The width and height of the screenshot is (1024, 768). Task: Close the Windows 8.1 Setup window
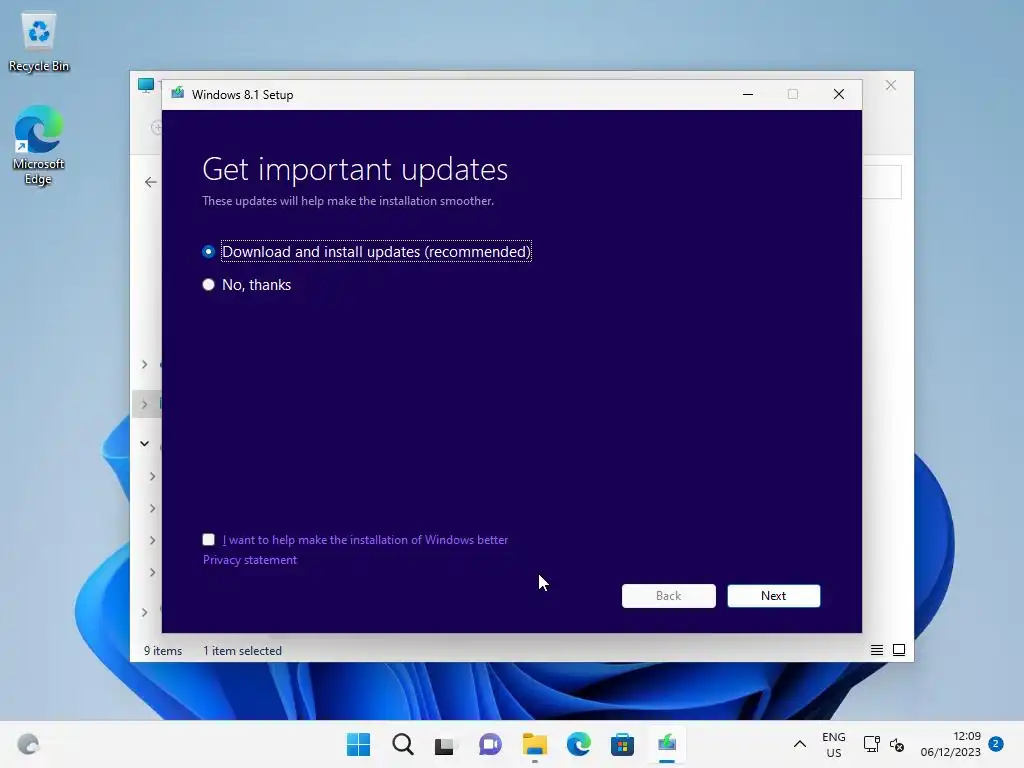tap(839, 95)
